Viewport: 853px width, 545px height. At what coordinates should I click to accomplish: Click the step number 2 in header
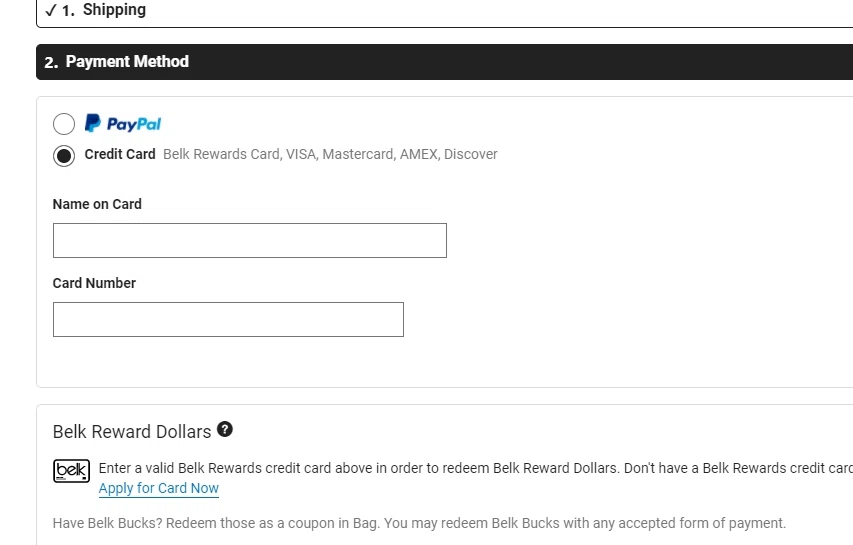[51, 62]
